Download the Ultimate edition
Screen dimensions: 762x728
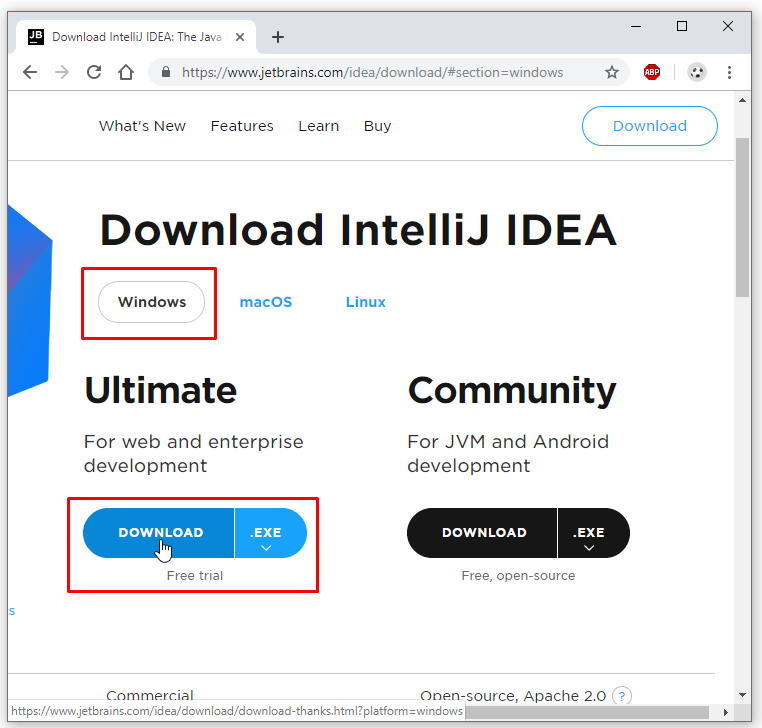[x=159, y=533]
